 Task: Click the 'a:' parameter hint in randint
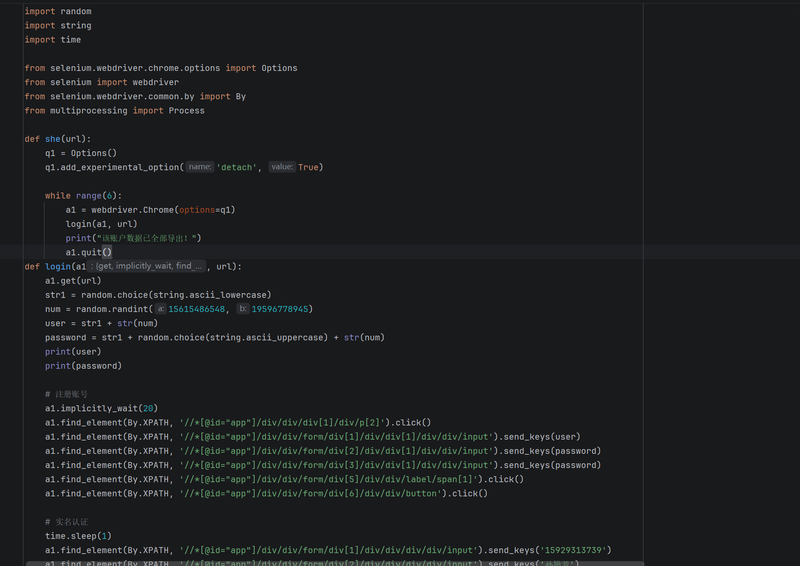pos(161,309)
